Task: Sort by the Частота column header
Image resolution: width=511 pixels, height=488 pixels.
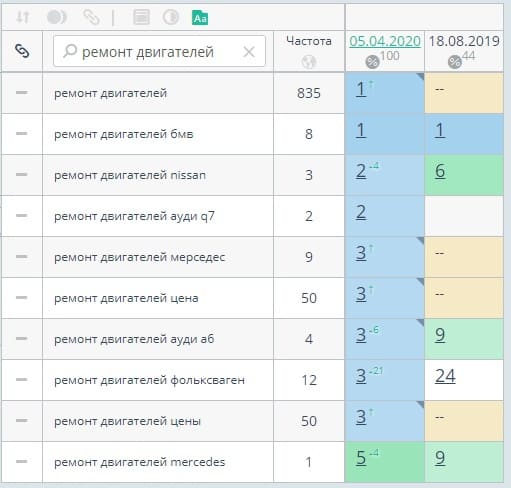Action: (x=309, y=41)
